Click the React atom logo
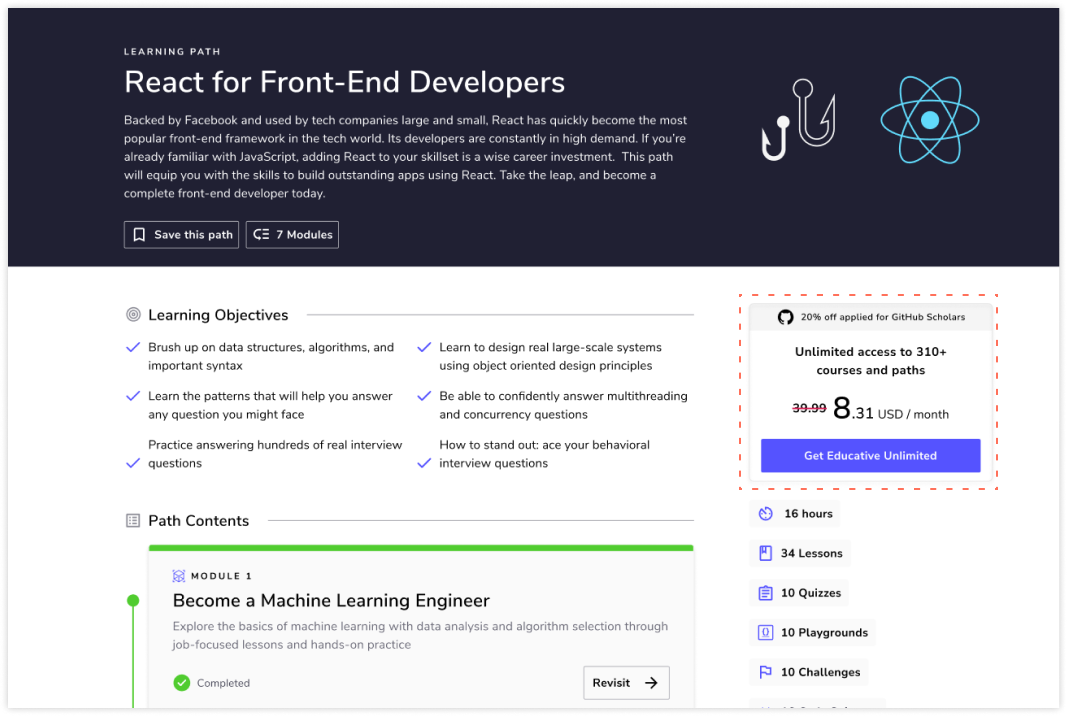Image resolution: width=1068 pixels, height=716 pixels. (x=930, y=121)
